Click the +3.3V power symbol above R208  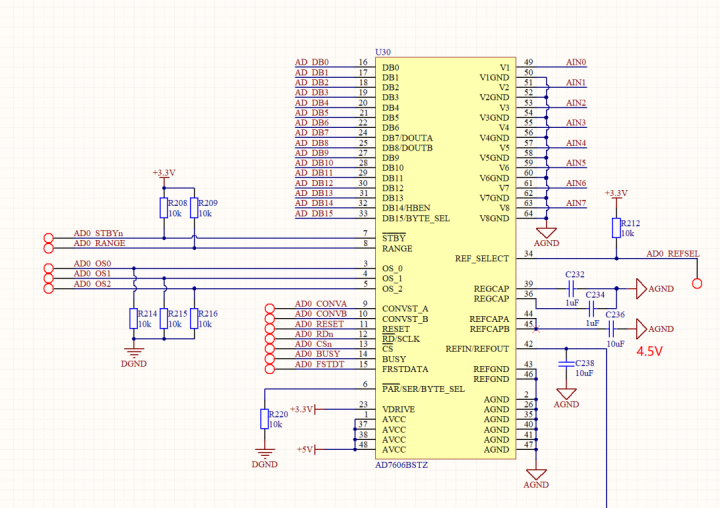pyautogui.click(x=164, y=174)
